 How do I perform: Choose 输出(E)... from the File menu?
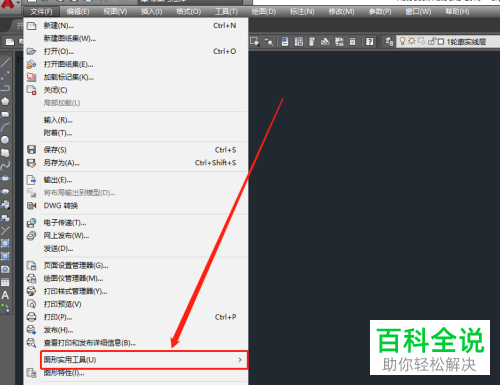(136, 180)
